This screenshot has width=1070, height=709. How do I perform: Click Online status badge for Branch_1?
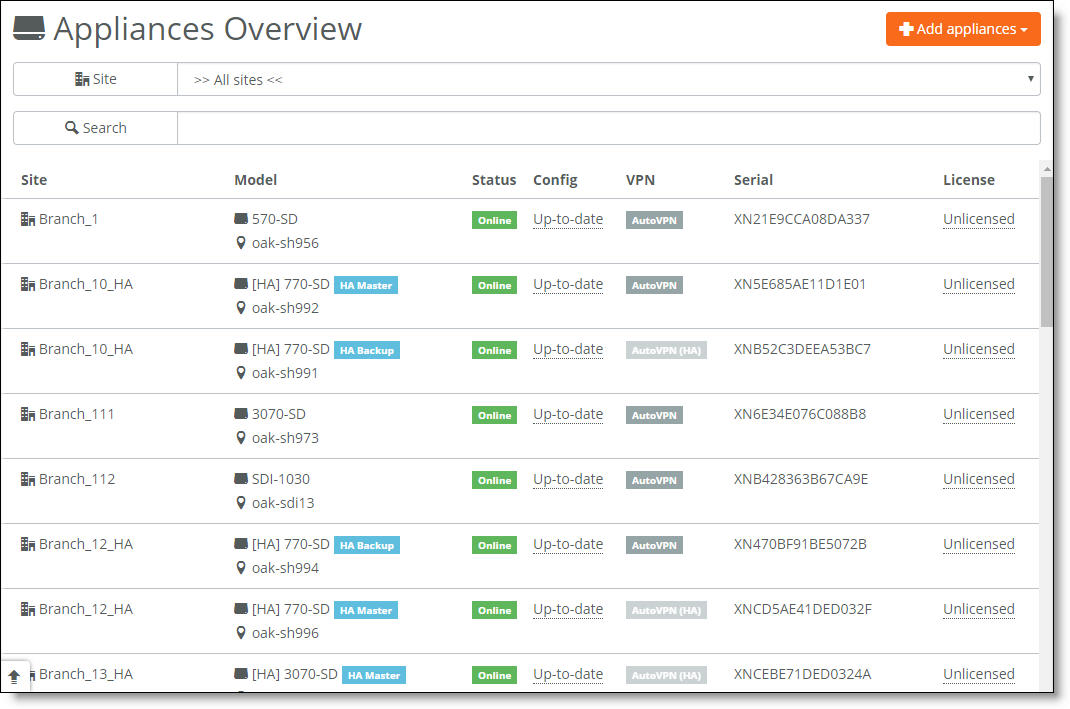(494, 220)
